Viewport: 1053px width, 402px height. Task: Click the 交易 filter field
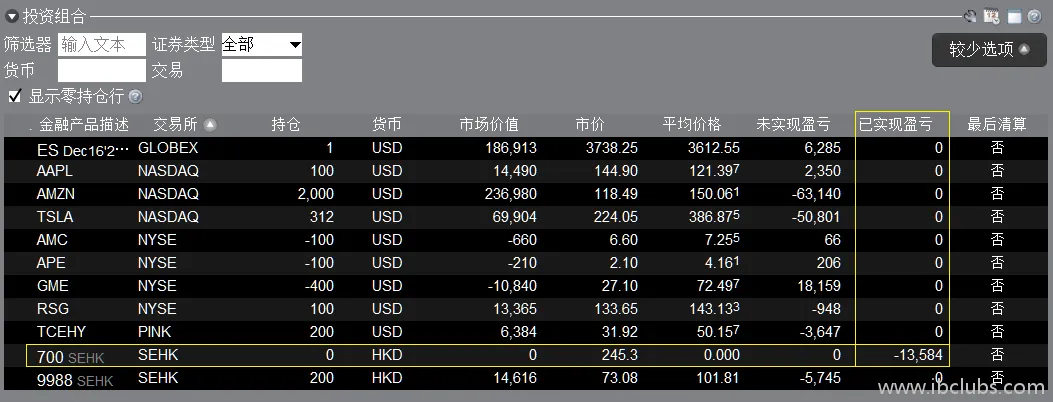pos(261,70)
